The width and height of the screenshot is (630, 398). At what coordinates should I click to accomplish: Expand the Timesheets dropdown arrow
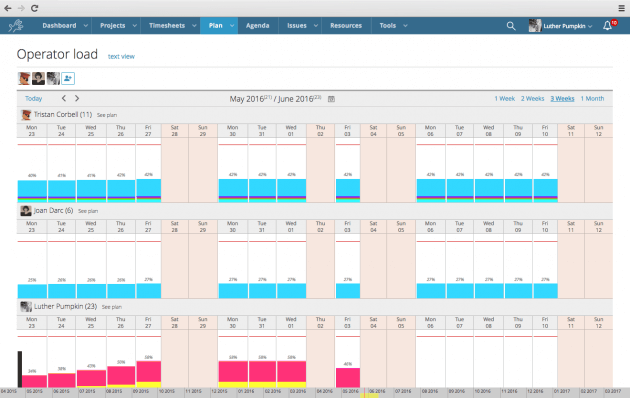pos(194,26)
